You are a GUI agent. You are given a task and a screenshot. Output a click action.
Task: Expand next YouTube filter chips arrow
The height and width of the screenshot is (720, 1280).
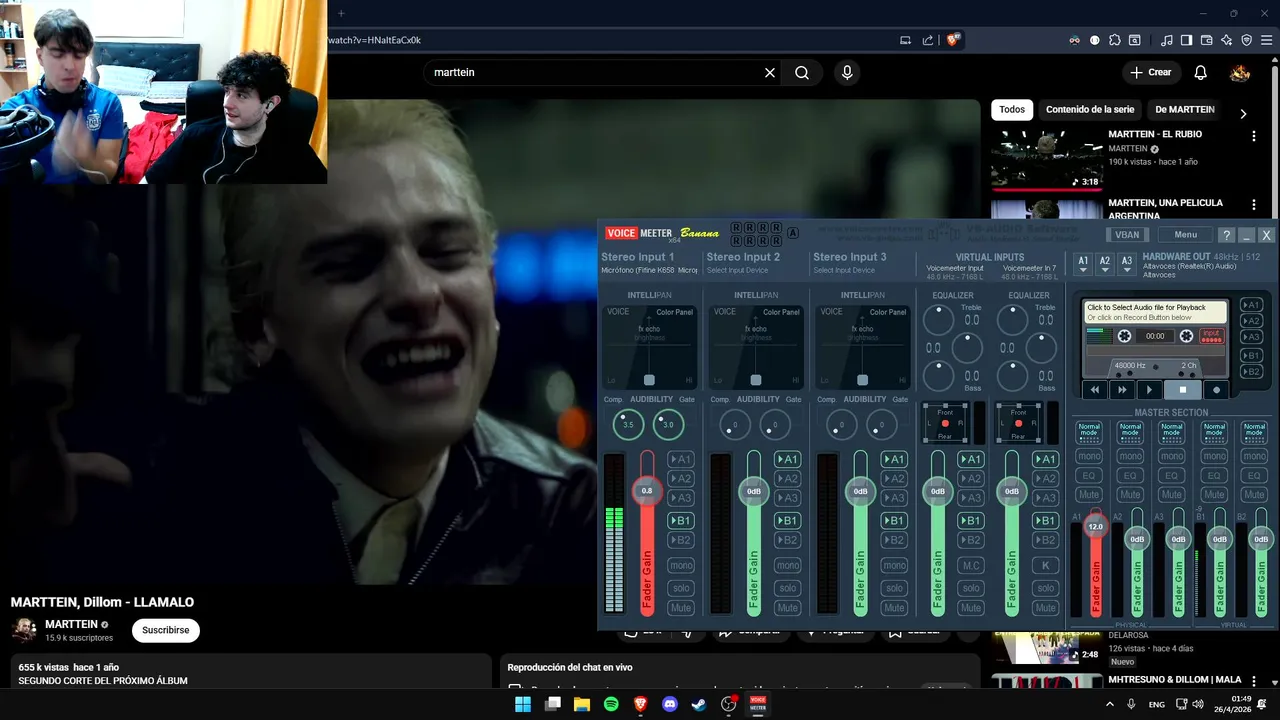[x=1243, y=113]
